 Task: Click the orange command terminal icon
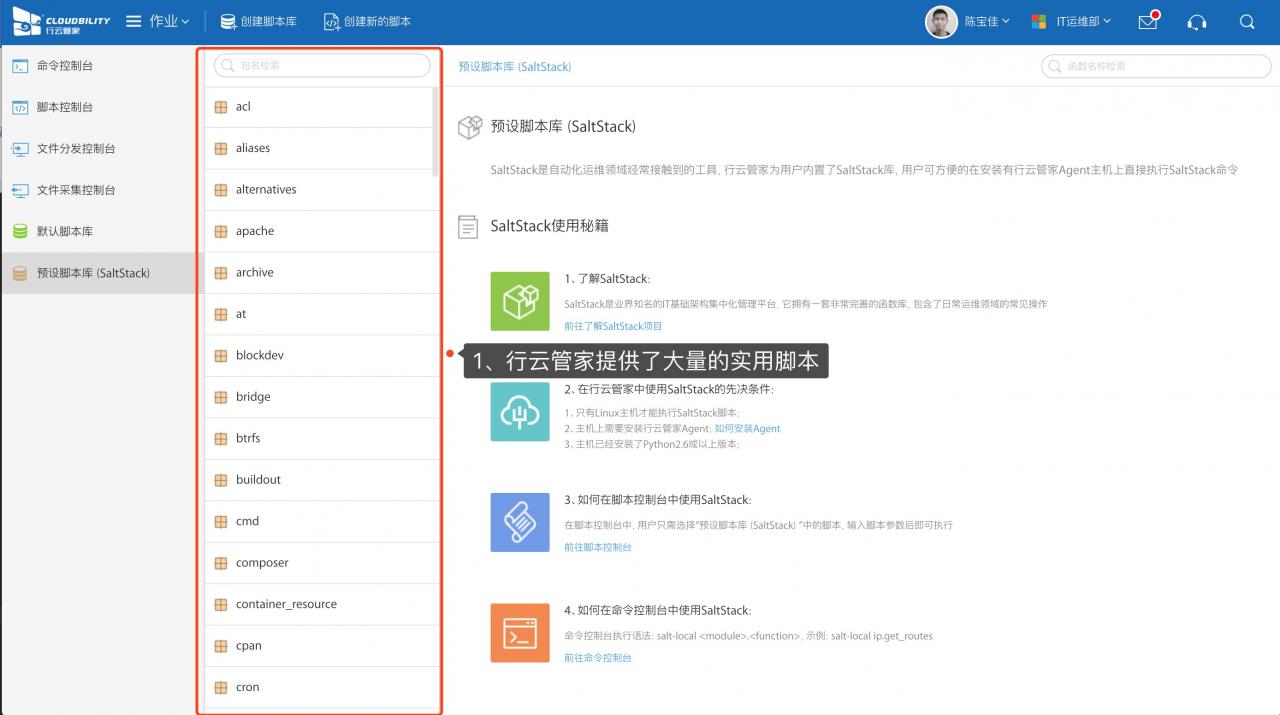[520, 632]
